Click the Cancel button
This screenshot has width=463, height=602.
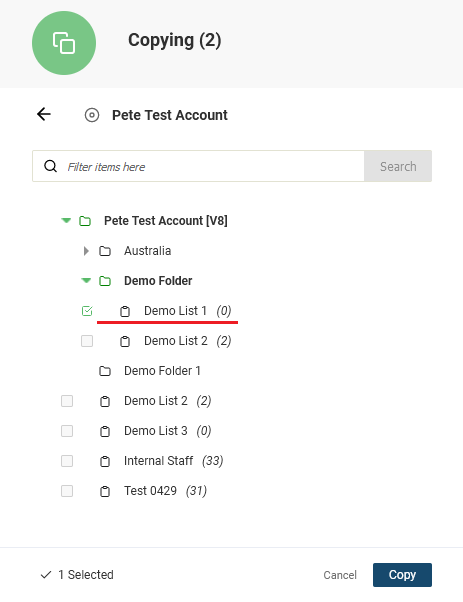coord(340,575)
